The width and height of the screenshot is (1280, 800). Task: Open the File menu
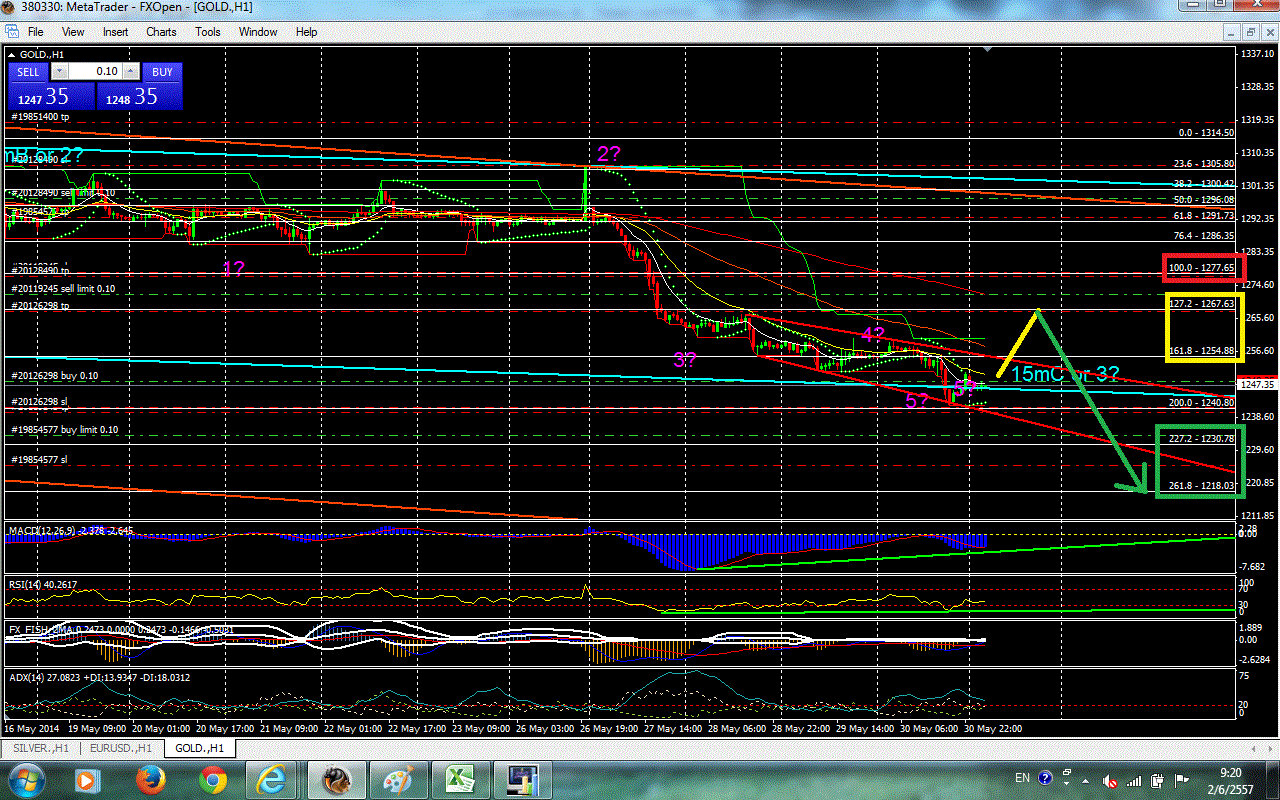pyautogui.click(x=35, y=32)
